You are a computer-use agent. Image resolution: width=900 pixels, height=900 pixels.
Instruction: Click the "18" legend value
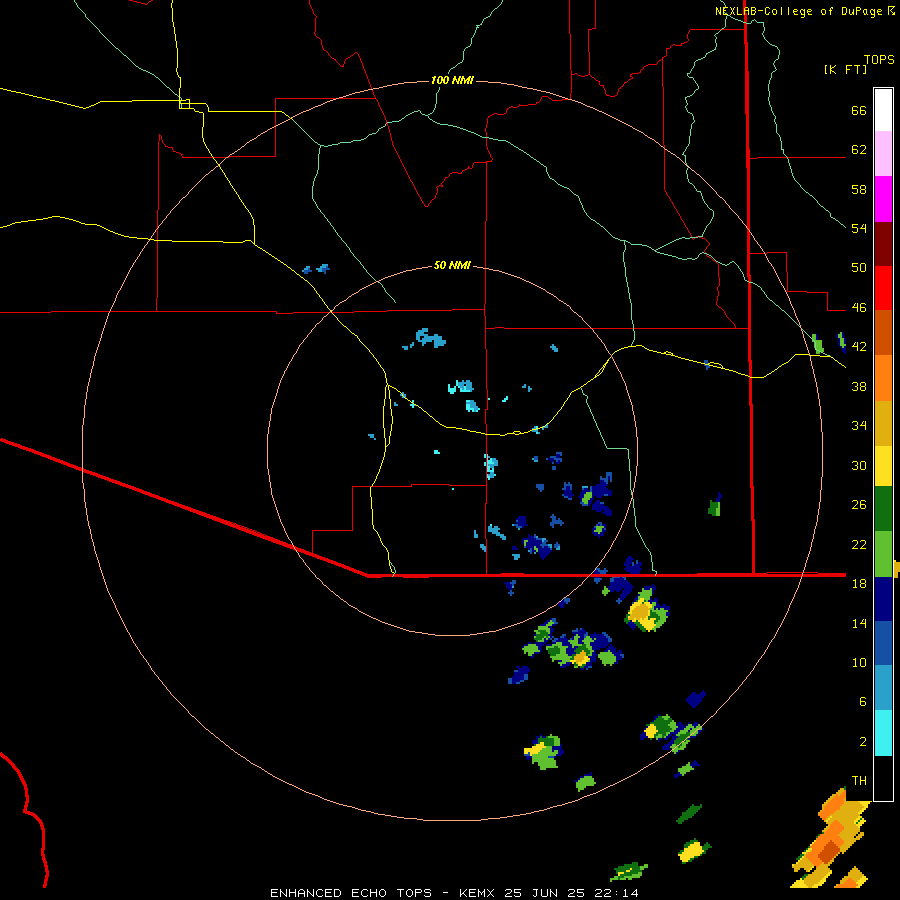click(859, 584)
